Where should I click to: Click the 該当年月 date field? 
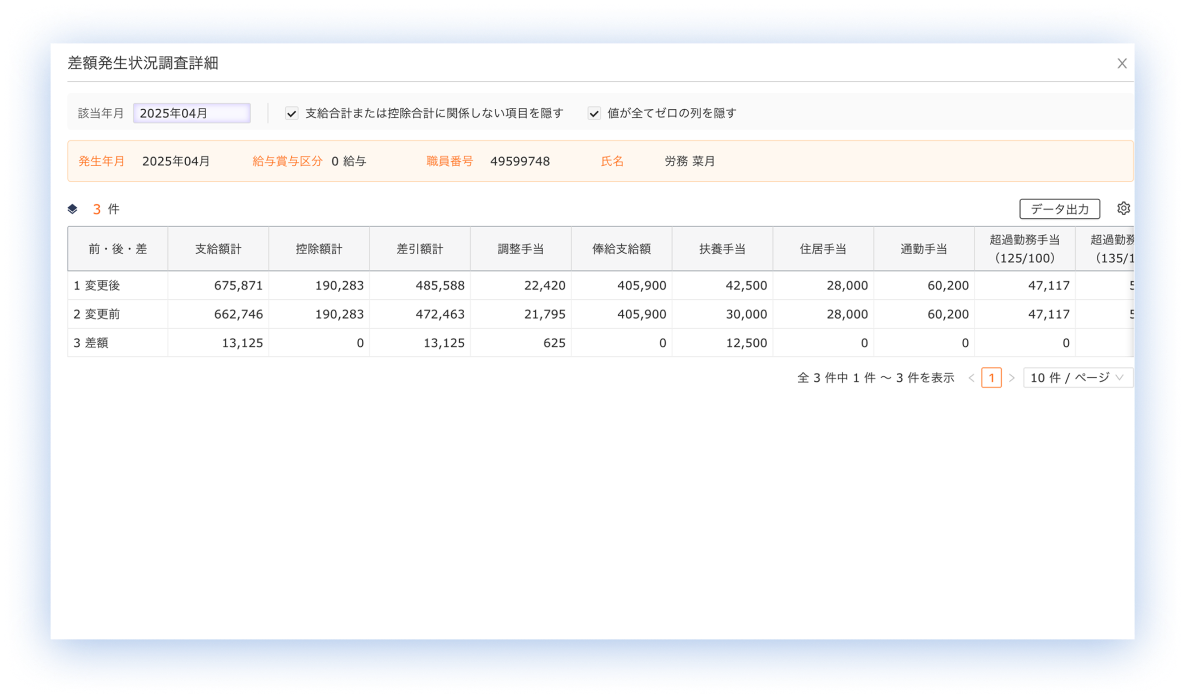192,113
